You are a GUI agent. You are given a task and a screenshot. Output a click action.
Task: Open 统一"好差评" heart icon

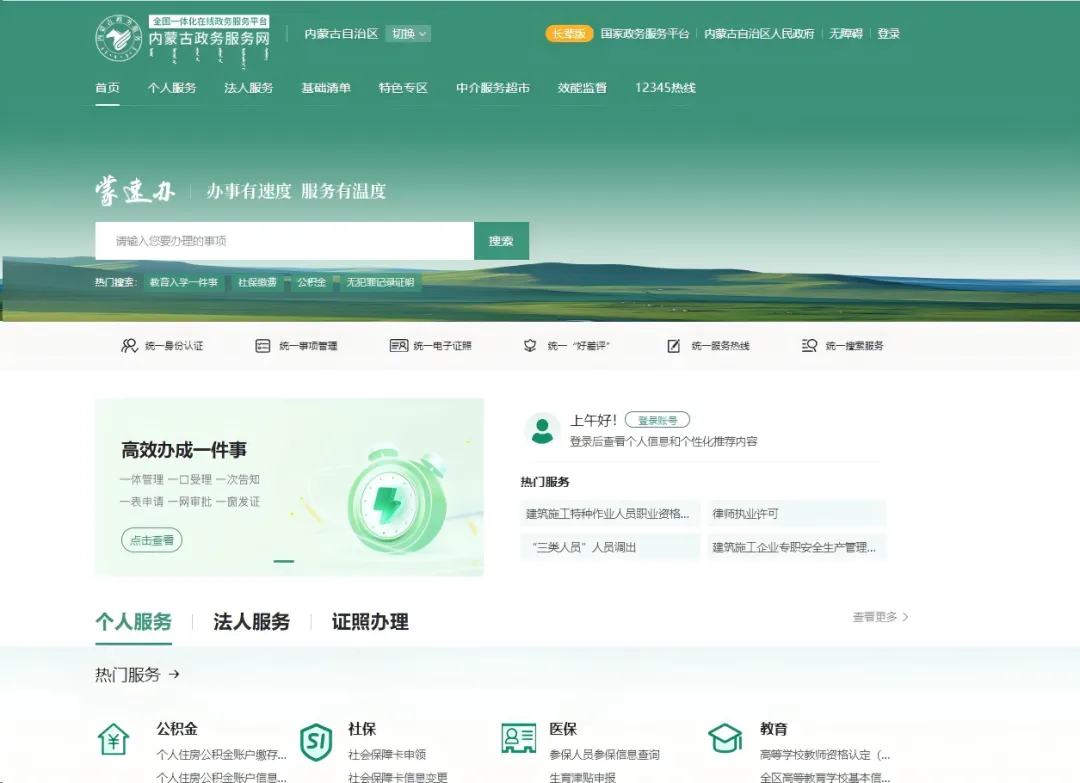pos(530,346)
